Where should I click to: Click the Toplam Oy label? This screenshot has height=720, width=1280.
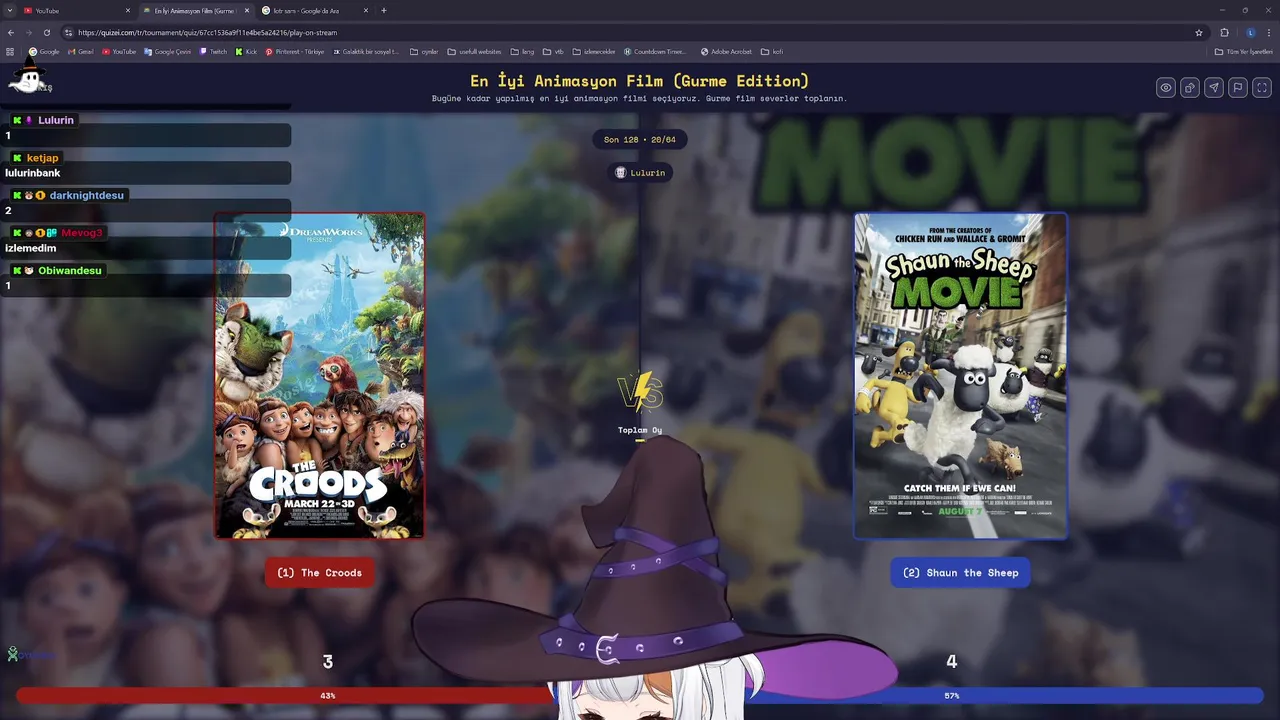point(640,430)
